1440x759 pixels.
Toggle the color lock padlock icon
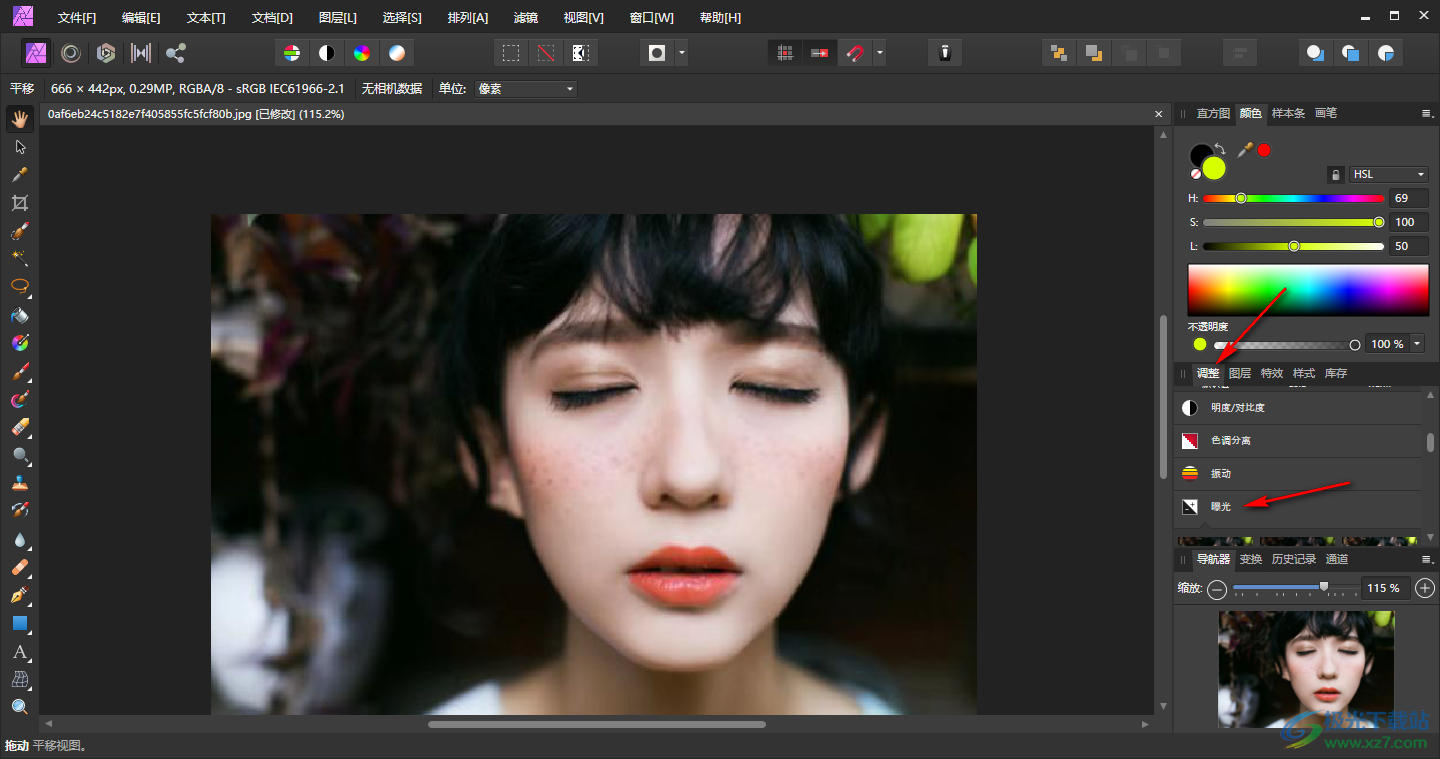[1335, 174]
